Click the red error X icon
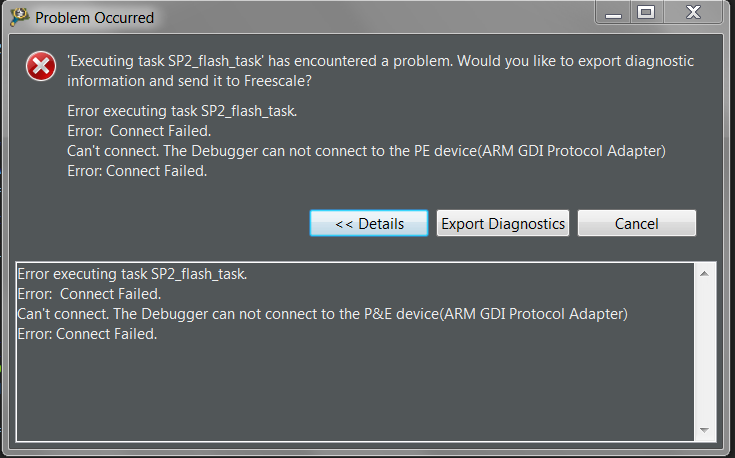735x458 pixels. click(x=40, y=67)
